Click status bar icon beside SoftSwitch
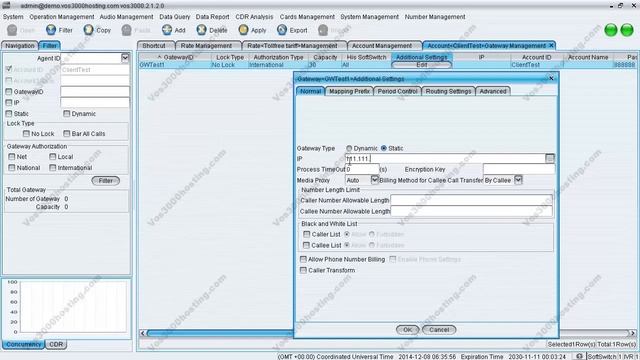 click(x=579, y=356)
